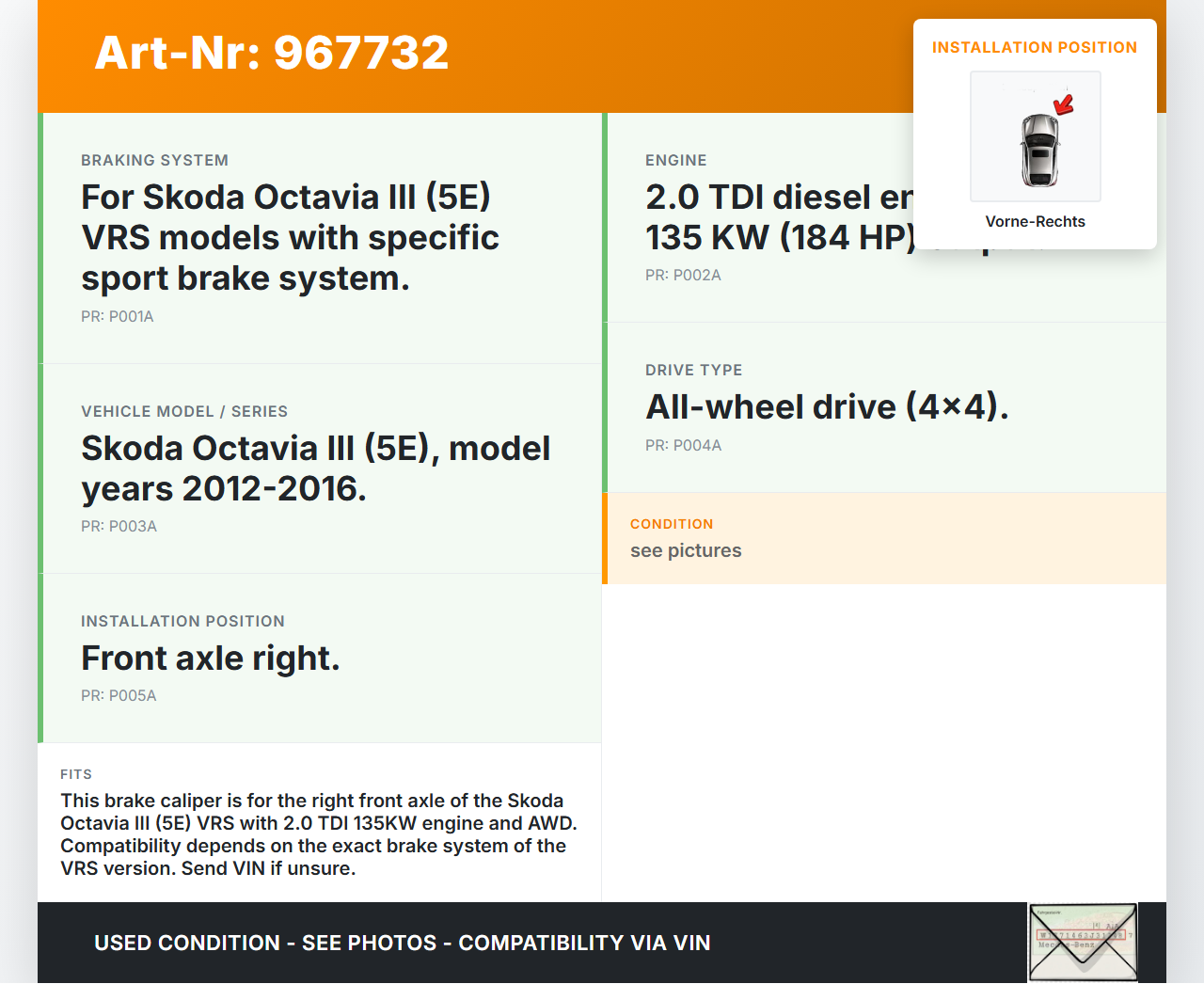1204x984 pixels.
Task: Click the PR: P002A code
Action: [x=683, y=276]
